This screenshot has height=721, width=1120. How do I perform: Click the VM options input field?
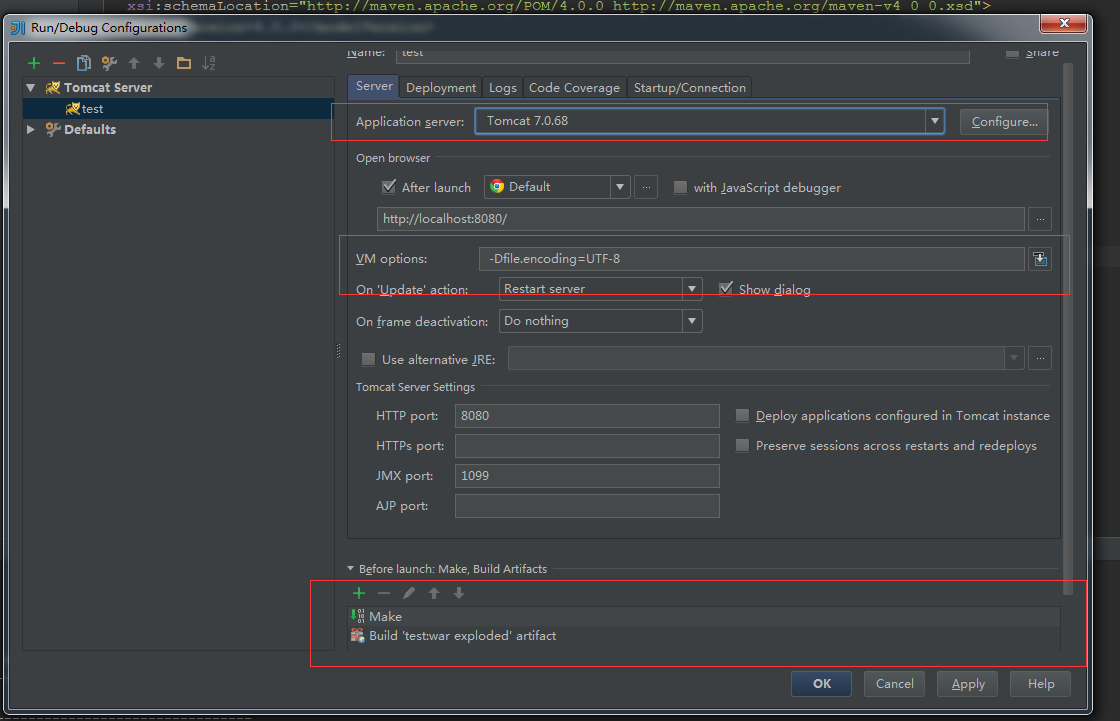(x=751, y=259)
